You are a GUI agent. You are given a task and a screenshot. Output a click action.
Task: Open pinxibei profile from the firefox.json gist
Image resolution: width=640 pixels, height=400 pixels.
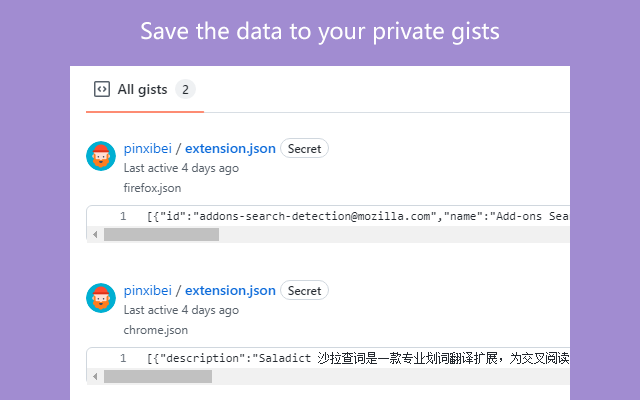[148, 148]
